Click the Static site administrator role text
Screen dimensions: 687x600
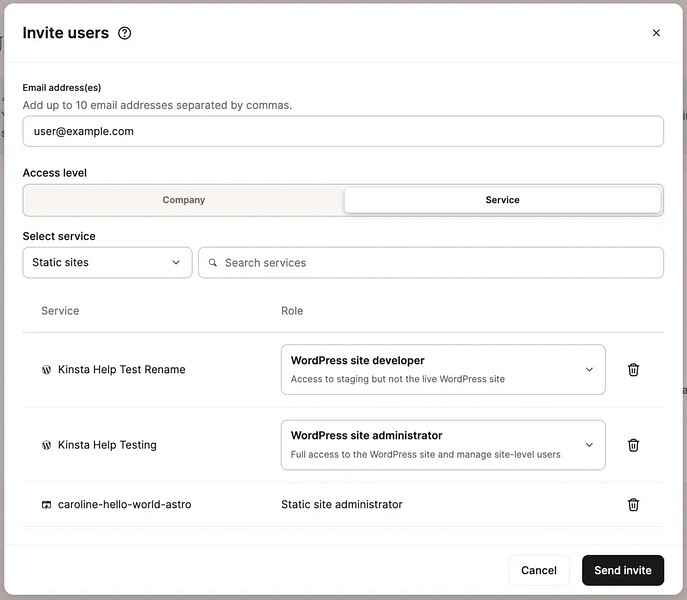341,505
